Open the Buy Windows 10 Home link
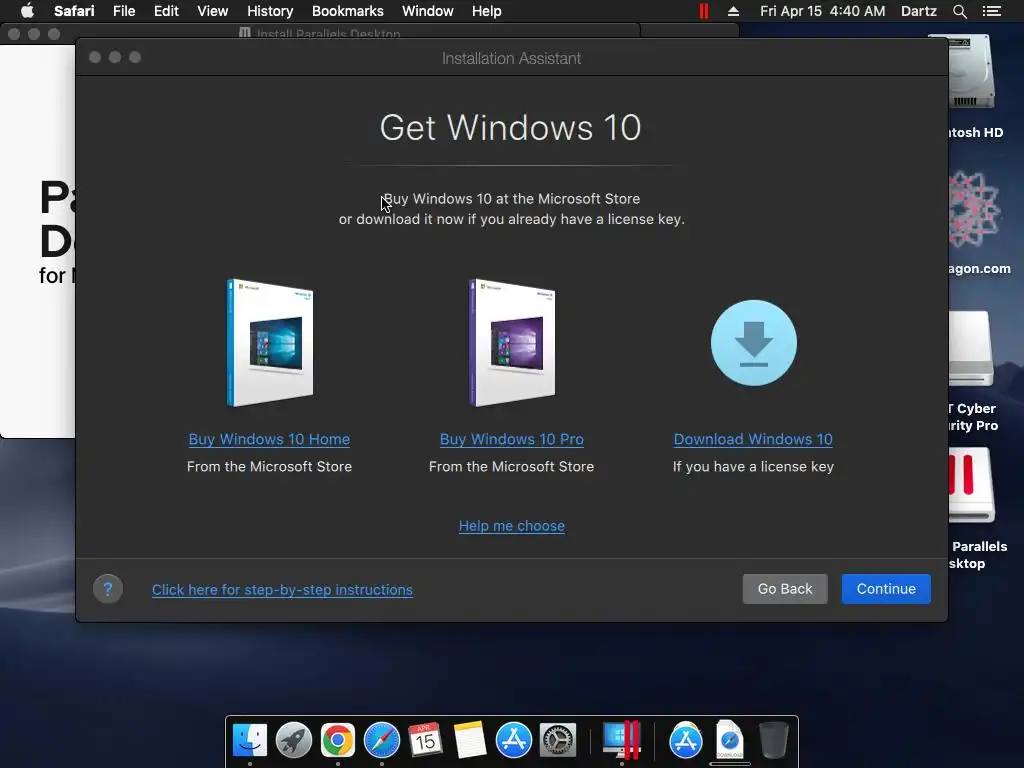The height and width of the screenshot is (768, 1024). 269,440
